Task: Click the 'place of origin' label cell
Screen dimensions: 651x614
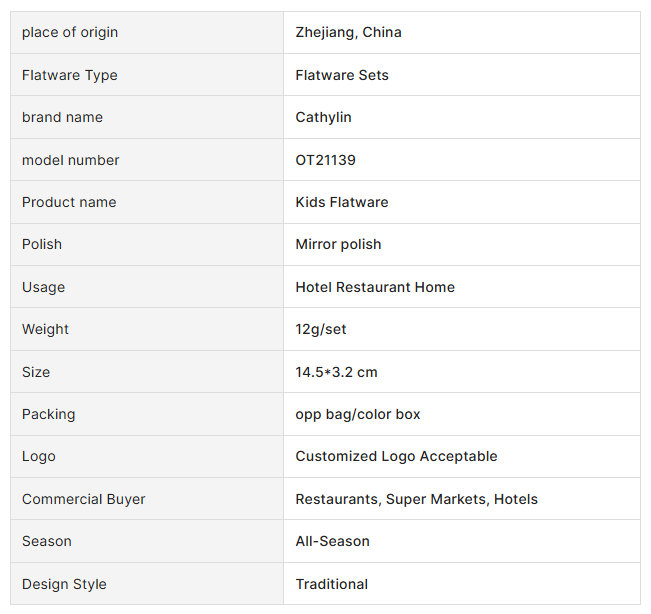Action: [x=70, y=32]
